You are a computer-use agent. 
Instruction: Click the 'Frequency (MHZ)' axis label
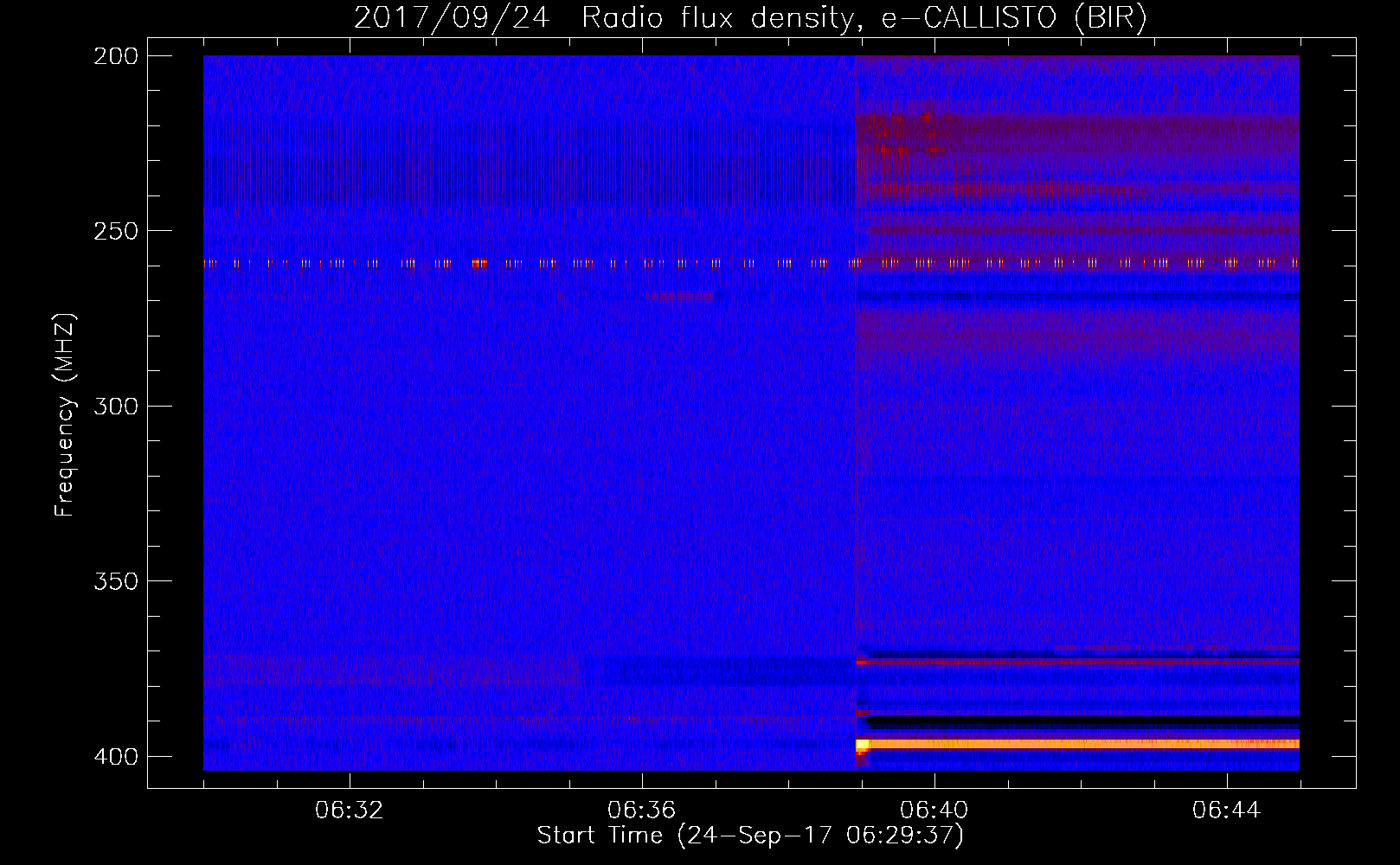tap(65, 415)
